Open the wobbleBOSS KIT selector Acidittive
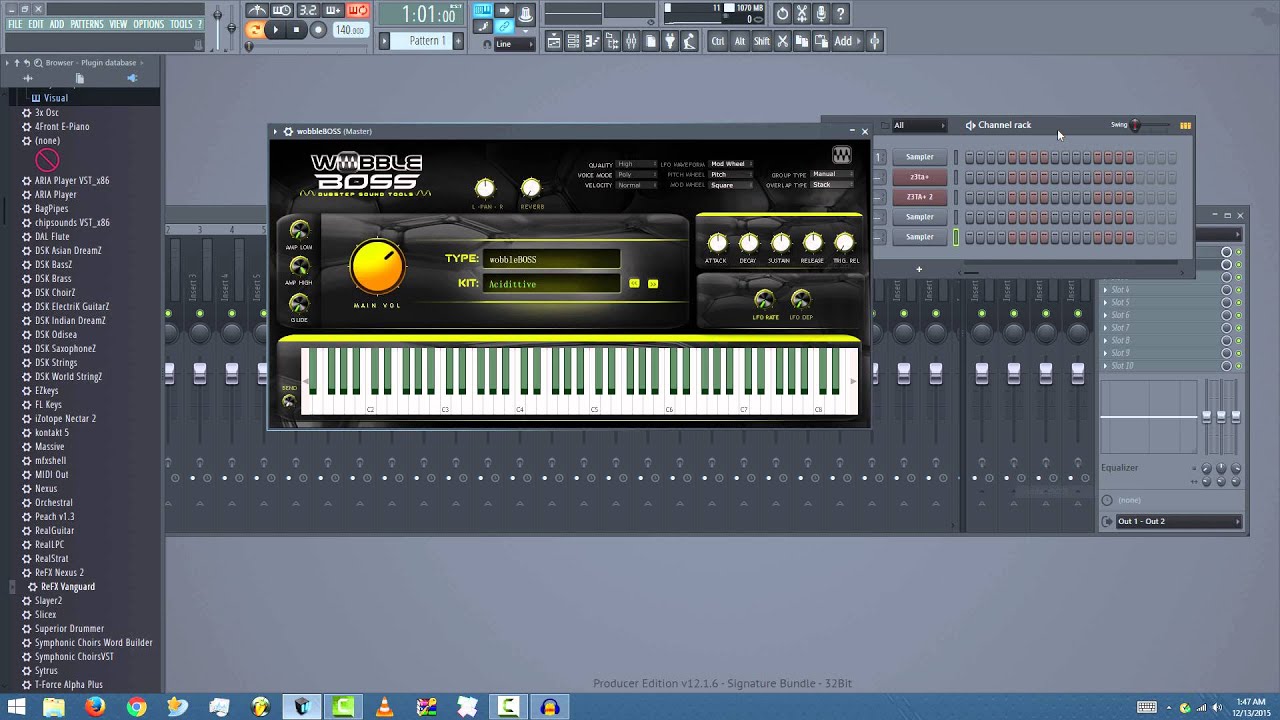This screenshot has width=1280, height=720. tap(551, 284)
